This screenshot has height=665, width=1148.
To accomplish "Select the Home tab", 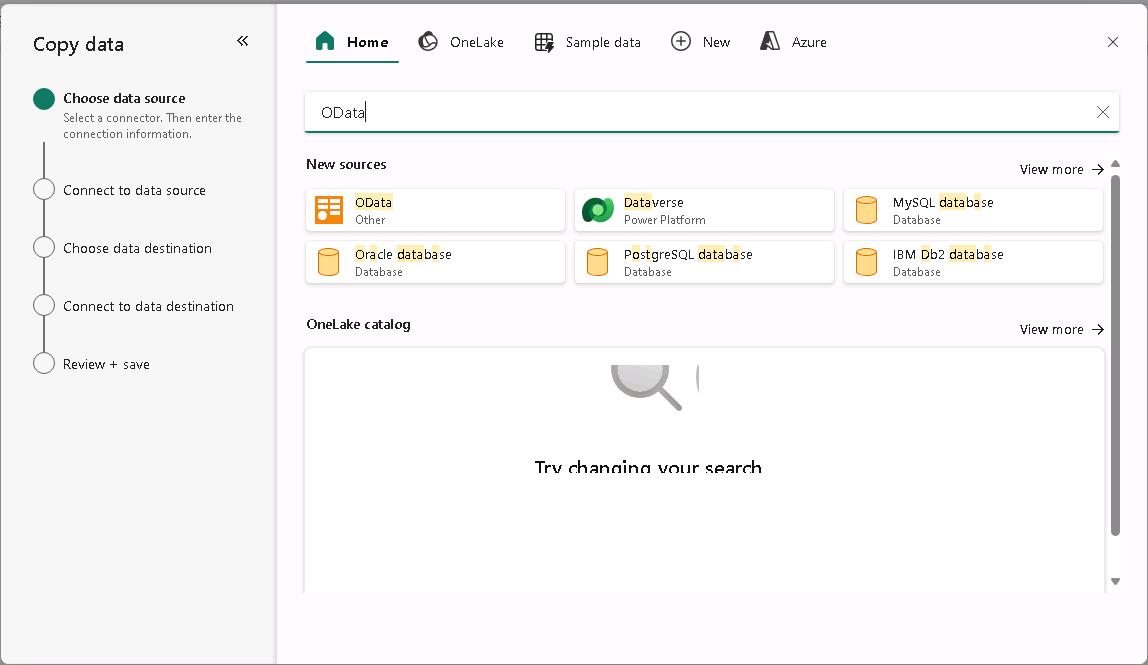I will pyautogui.click(x=353, y=42).
